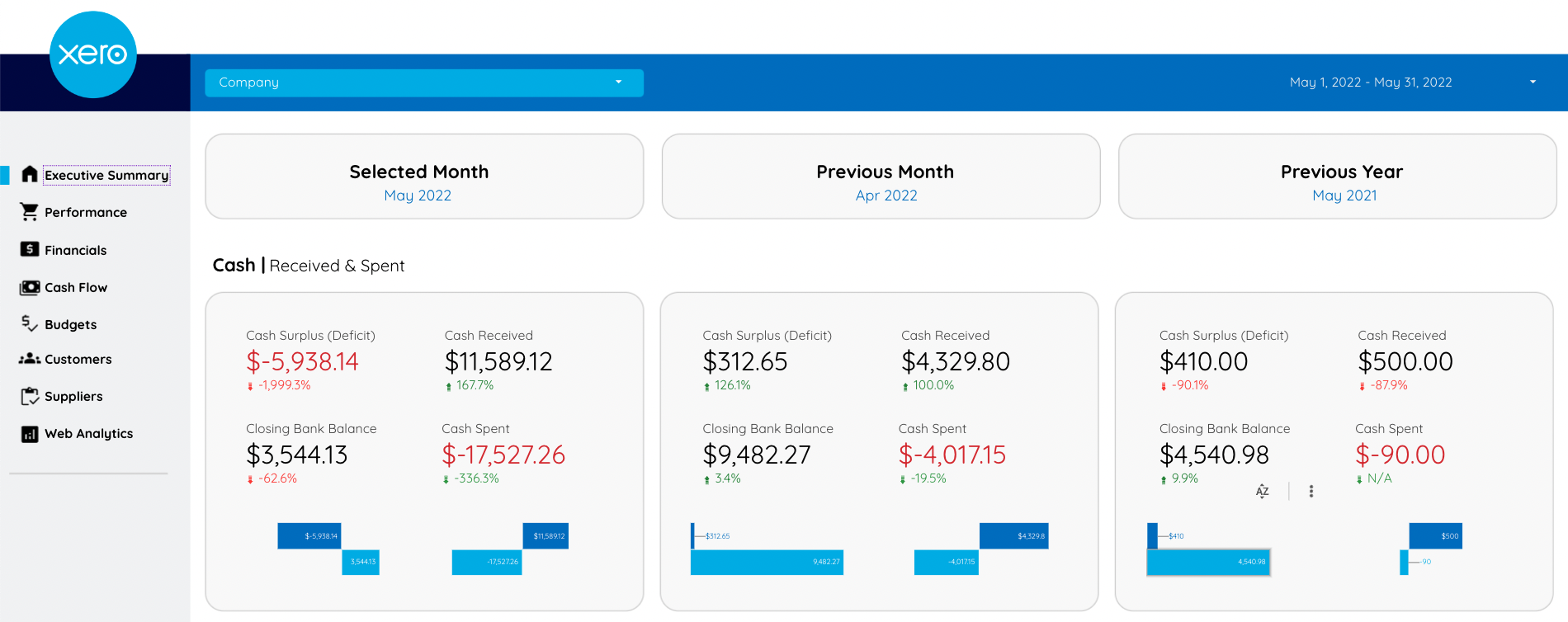Select the Previous Month Apr 2022 card
The width and height of the screenshot is (1568, 622).
click(881, 177)
